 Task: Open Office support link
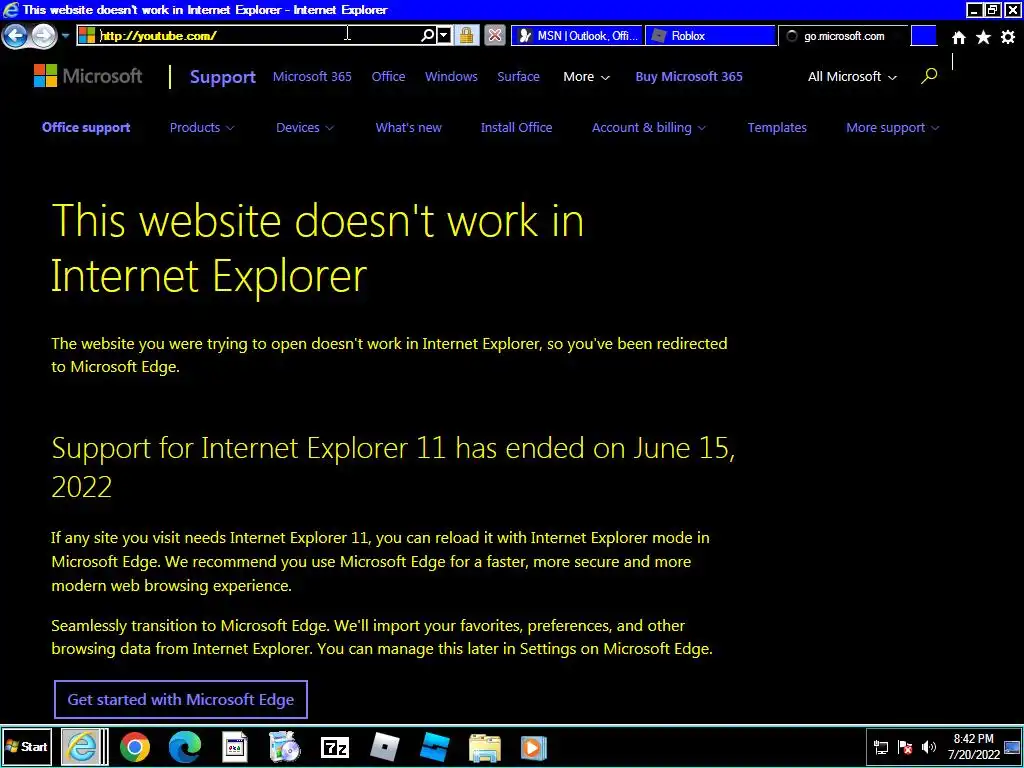(86, 127)
